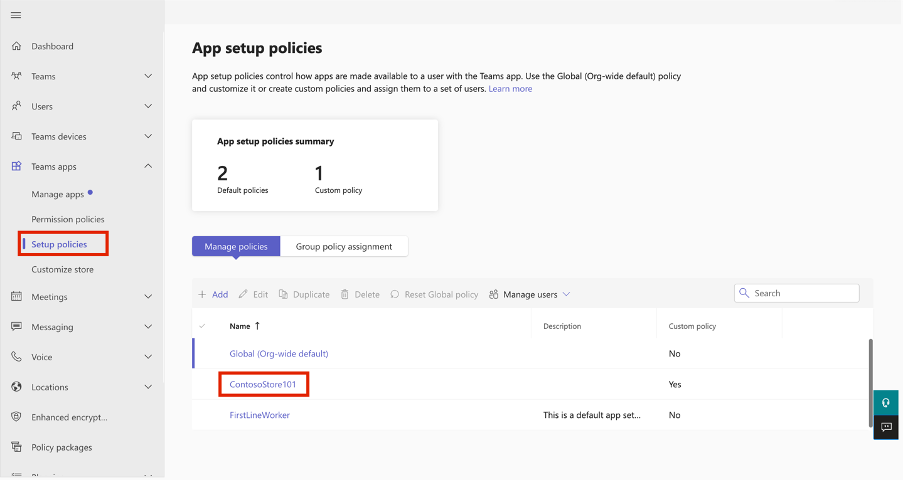
Task: Open the Global (Org-wide default) policy
Action: pos(279,354)
